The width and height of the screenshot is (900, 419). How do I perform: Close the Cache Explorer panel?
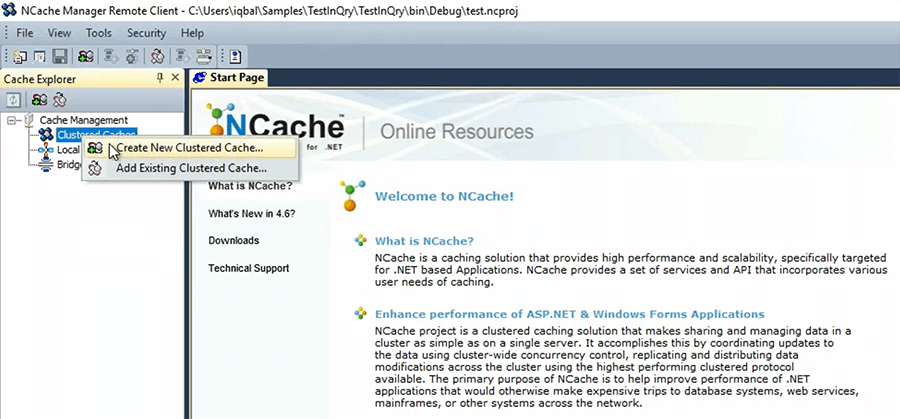[175, 78]
